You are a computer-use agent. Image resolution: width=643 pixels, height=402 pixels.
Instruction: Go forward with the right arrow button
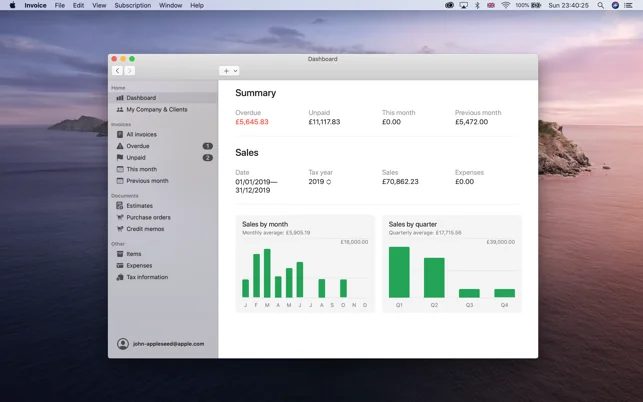pos(130,71)
